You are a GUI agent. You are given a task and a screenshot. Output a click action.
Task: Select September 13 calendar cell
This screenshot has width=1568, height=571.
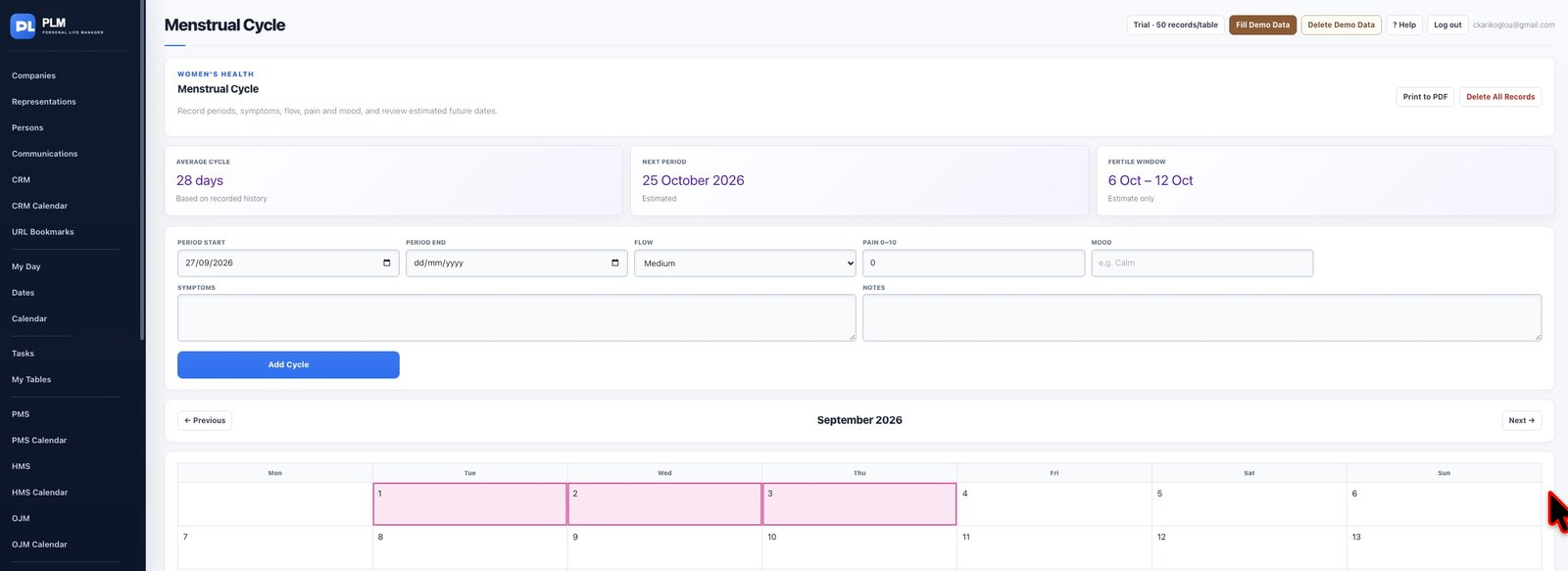click(x=1445, y=547)
